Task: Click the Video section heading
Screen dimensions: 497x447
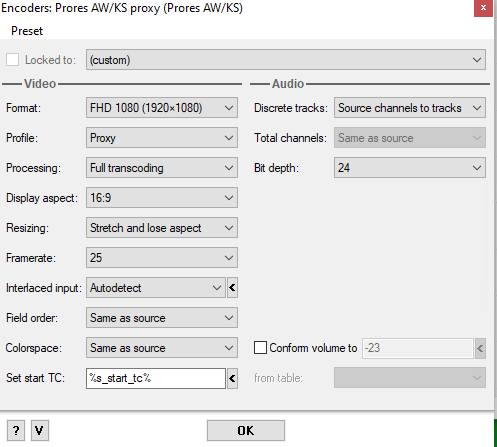Action: pos(40,84)
